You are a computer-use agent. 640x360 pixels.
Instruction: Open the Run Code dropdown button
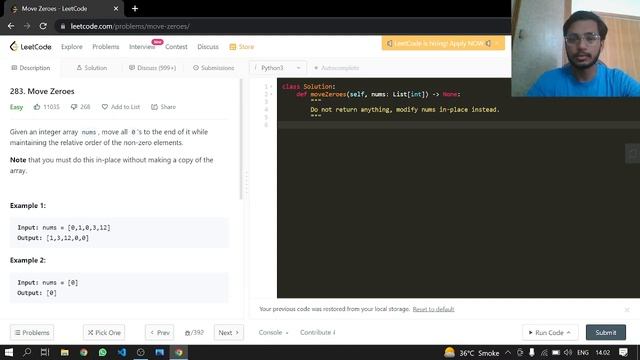[x=549, y=333]
